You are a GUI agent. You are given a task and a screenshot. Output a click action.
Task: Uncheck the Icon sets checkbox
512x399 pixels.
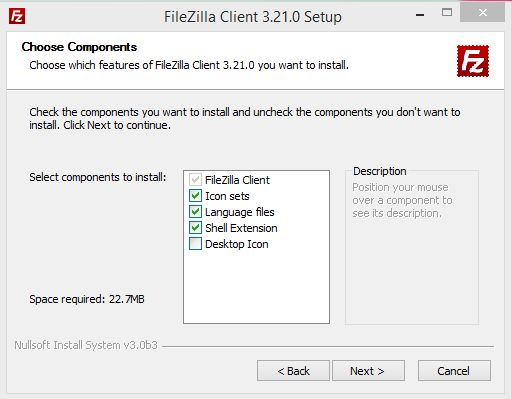coord(195,196)
